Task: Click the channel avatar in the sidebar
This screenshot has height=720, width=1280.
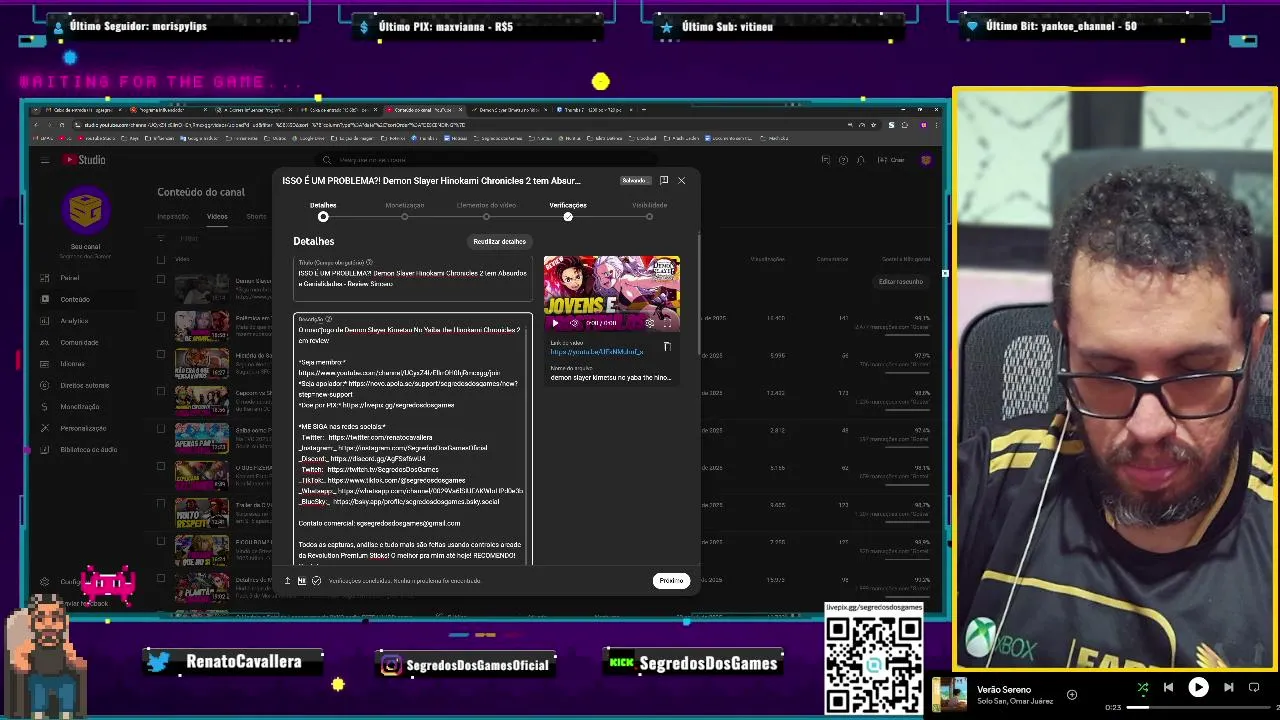Action: pyautogui.click(x=85, y=210)
